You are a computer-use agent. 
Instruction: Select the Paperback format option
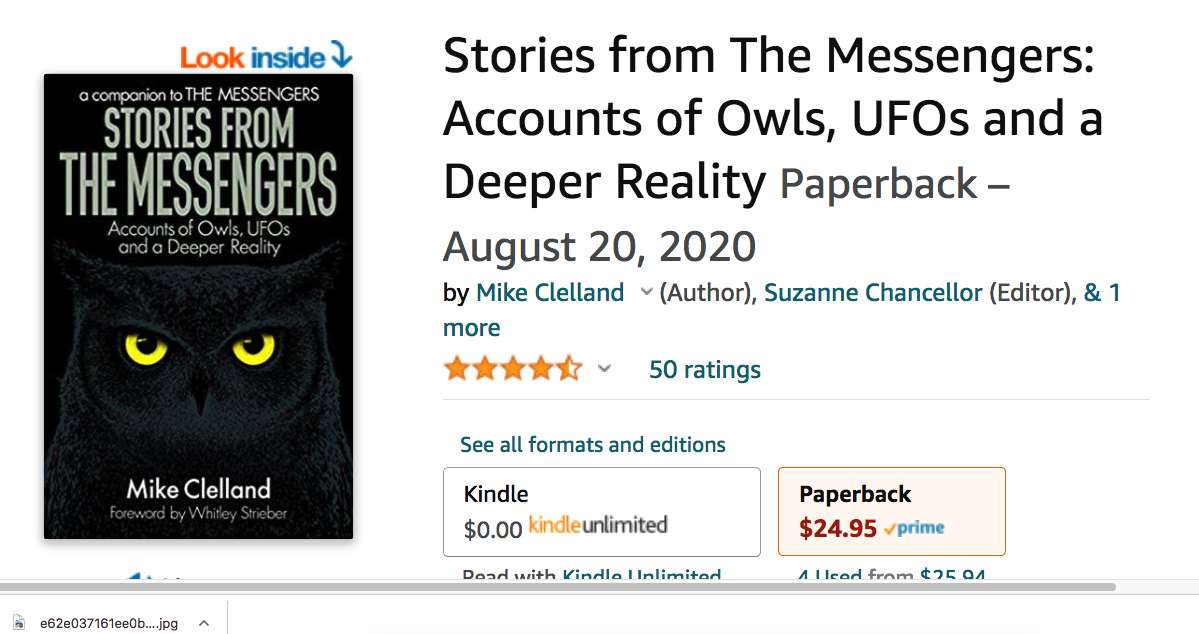[x=892, y=511]
